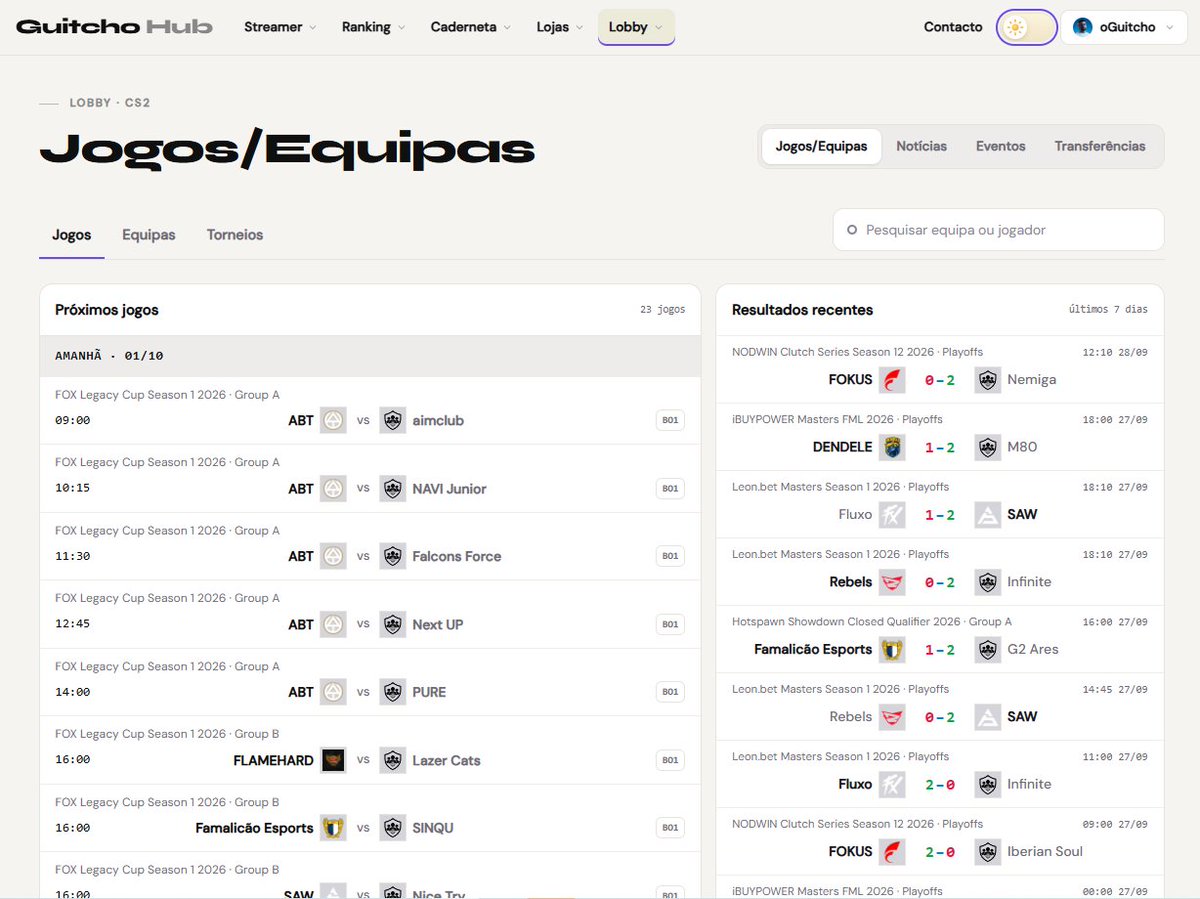Viewport: 1200px width, 899px height.
Task: Click the SAW logo in the Rebels 0-2 result
Action: coord(988,717)
